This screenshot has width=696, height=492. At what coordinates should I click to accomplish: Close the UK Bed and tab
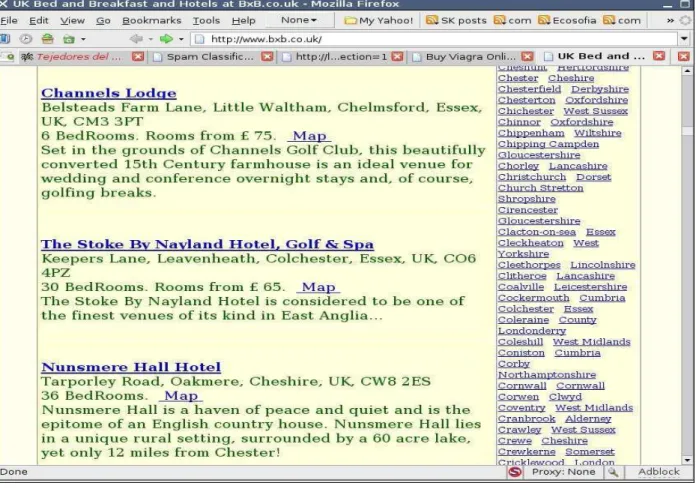659,56
